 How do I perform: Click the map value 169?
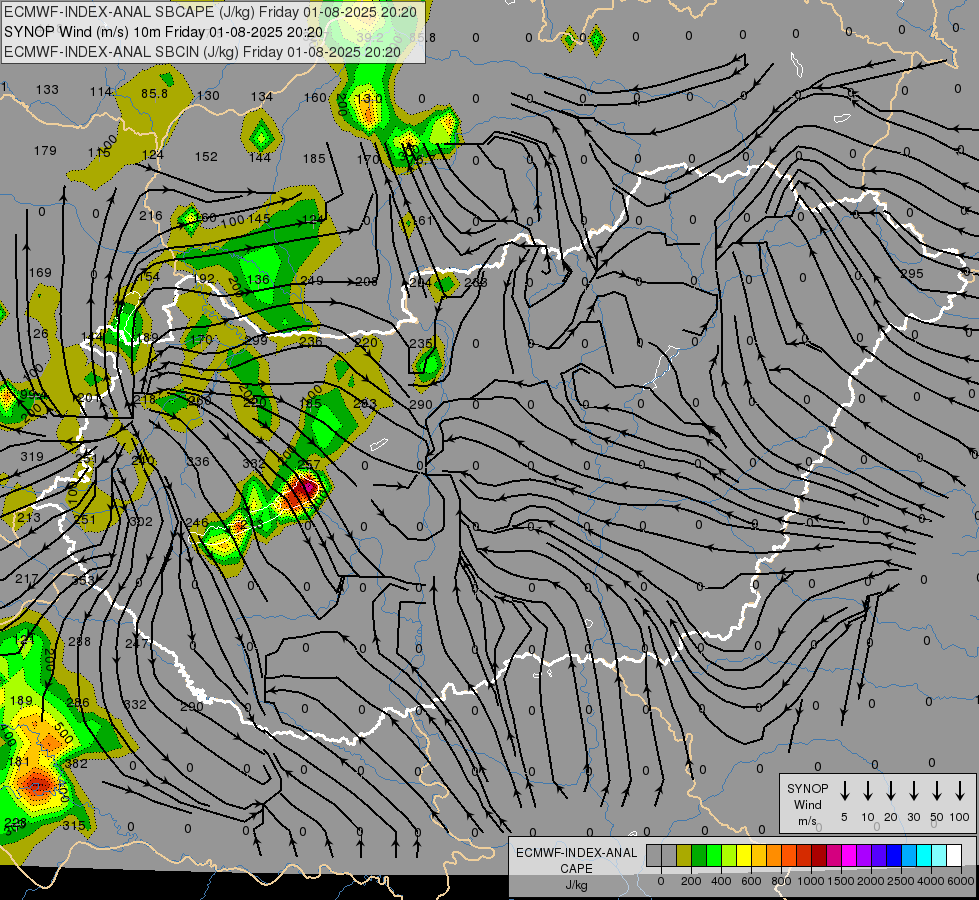tap(40, 272)
